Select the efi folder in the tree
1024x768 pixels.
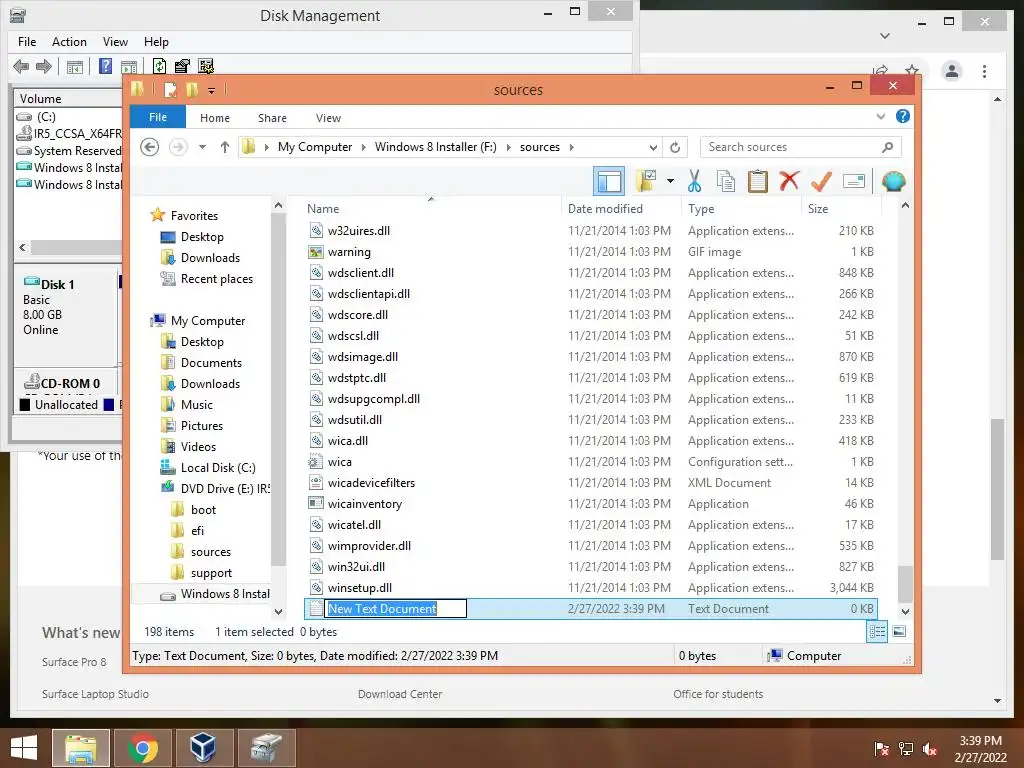click(x=197, y=531)
